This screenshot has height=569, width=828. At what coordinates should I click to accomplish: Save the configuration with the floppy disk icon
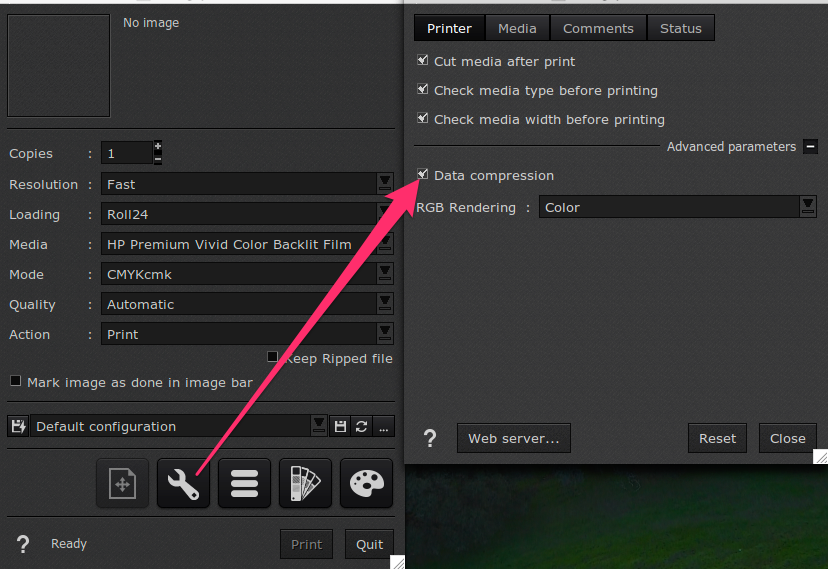coord(340,427)
